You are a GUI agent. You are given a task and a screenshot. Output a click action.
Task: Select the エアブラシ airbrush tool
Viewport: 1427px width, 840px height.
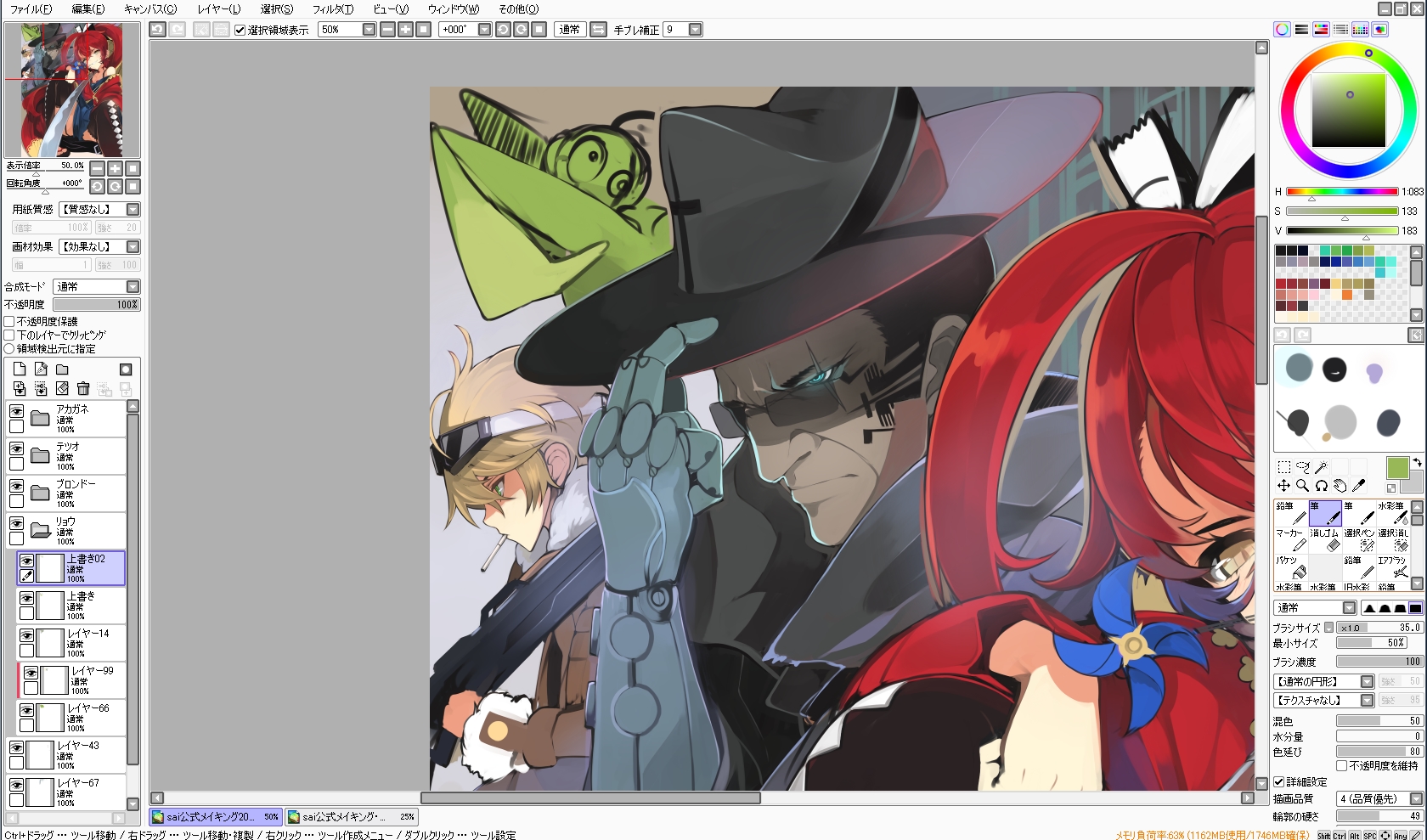1393,567
